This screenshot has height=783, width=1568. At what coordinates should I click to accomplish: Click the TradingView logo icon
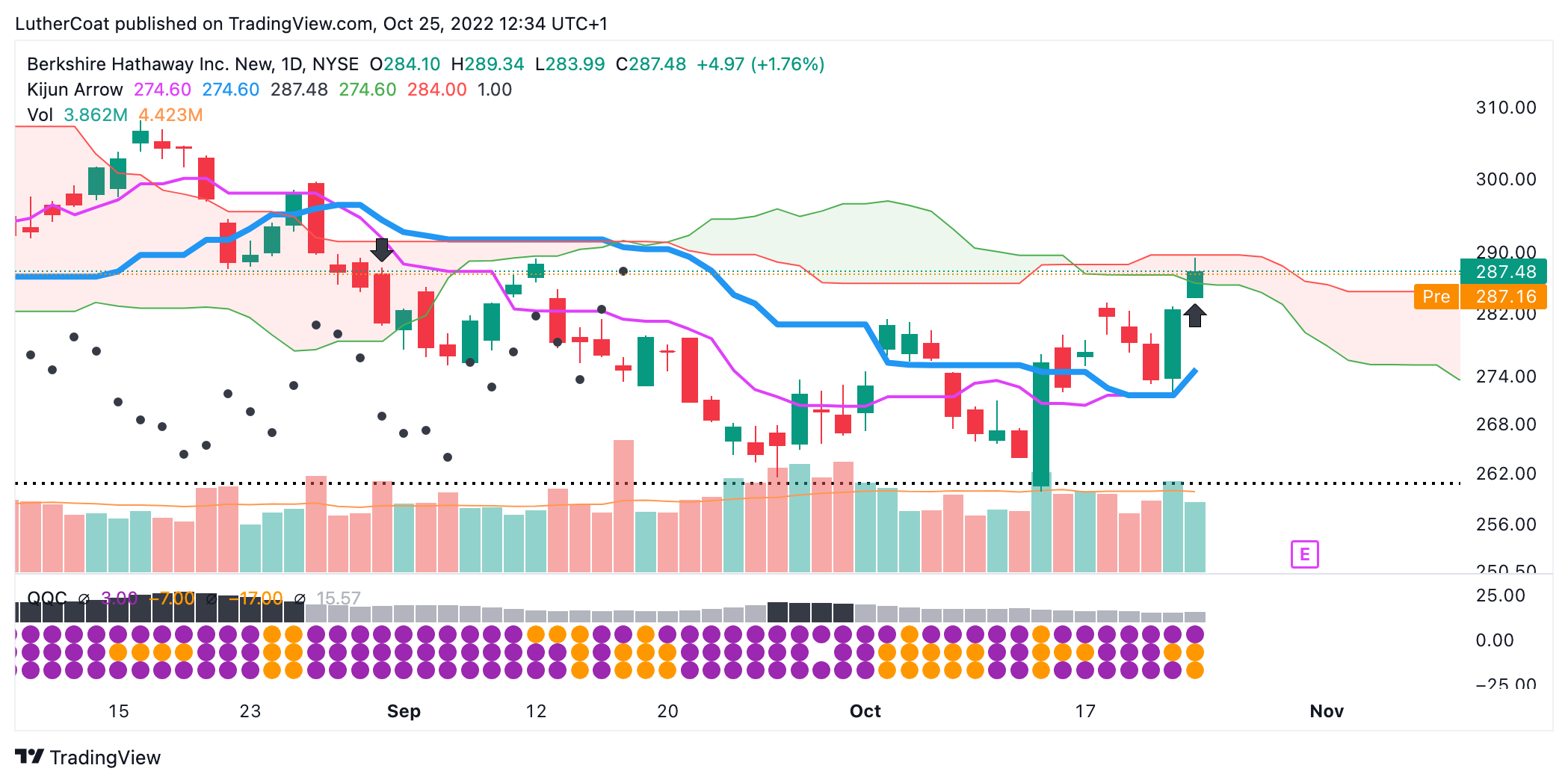[29, 757]
